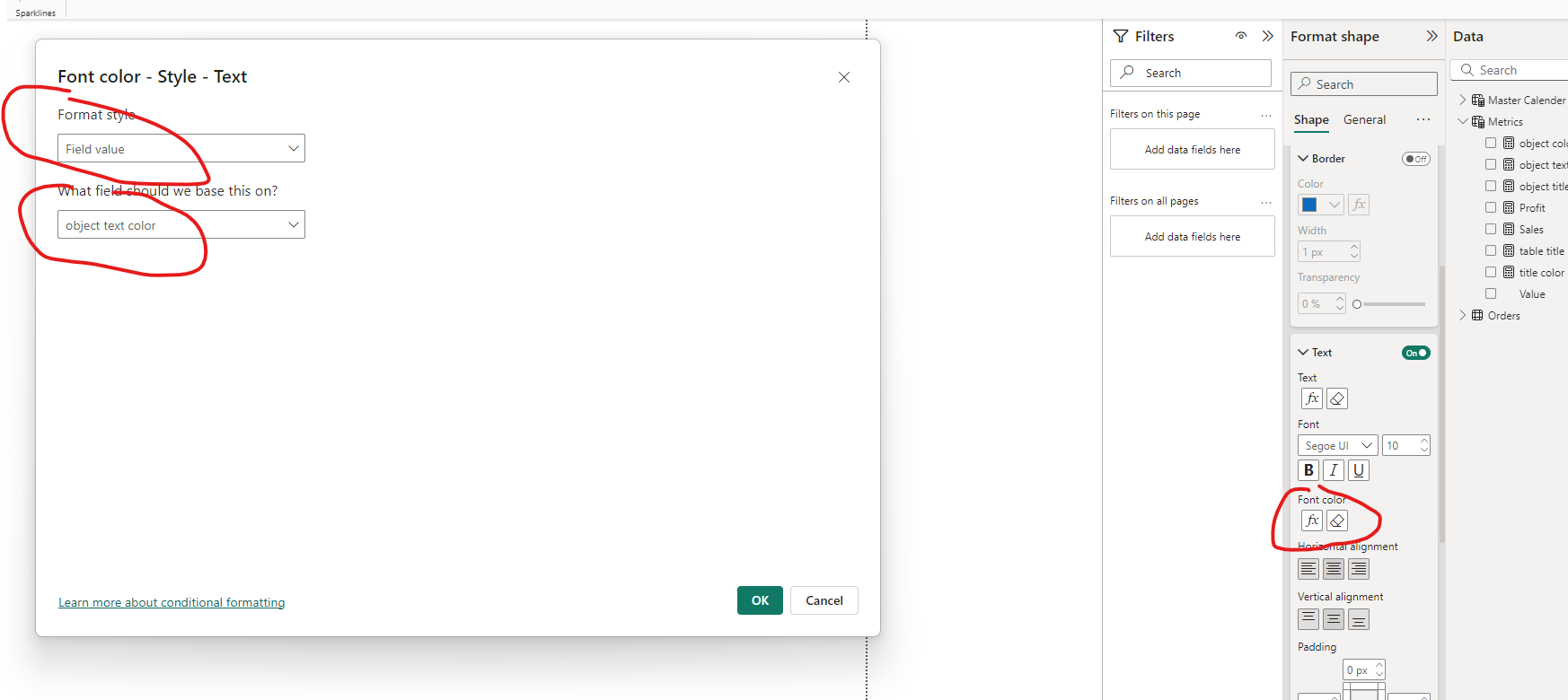Click the Filters pane search field

(1191, 73)
